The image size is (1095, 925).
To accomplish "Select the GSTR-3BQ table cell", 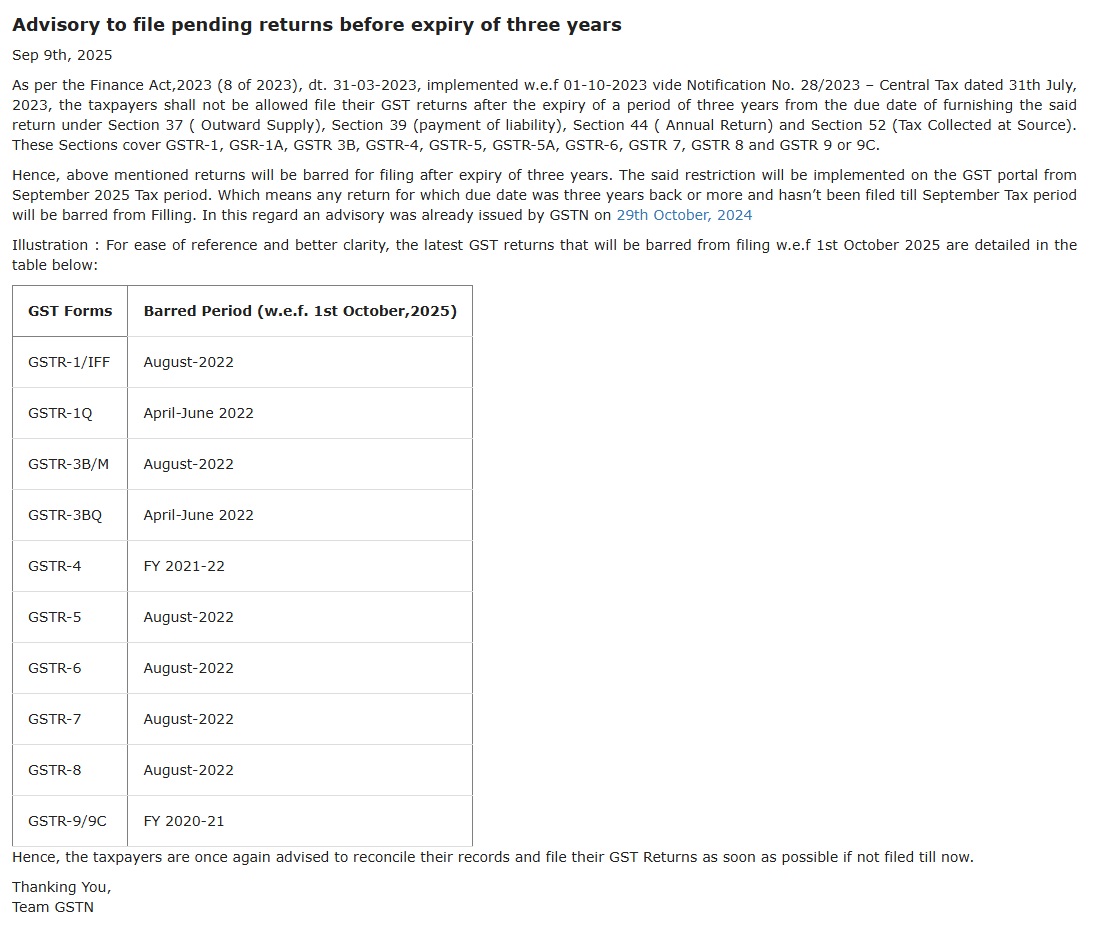I will click(x=65, y=515).
